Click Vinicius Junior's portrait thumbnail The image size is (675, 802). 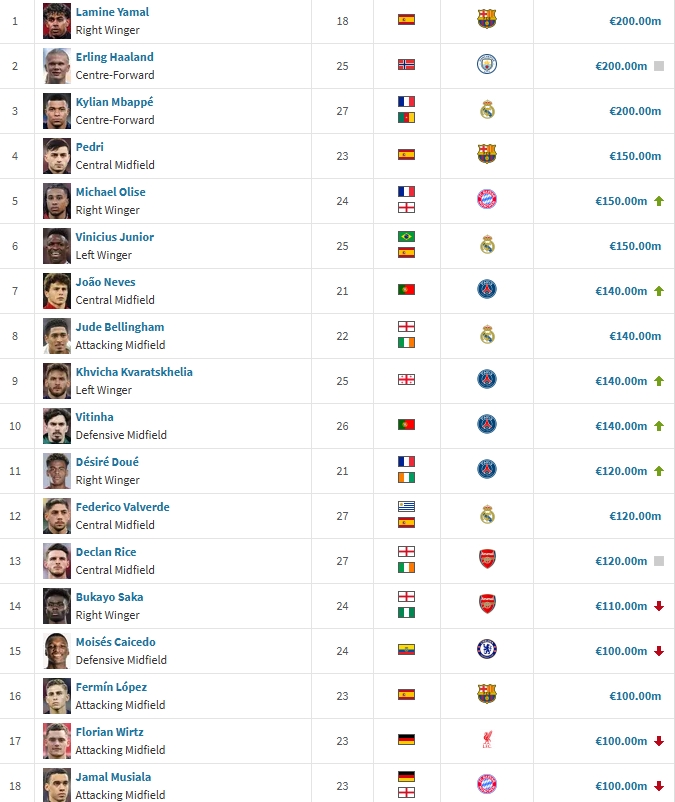click(x=57, y=246)
